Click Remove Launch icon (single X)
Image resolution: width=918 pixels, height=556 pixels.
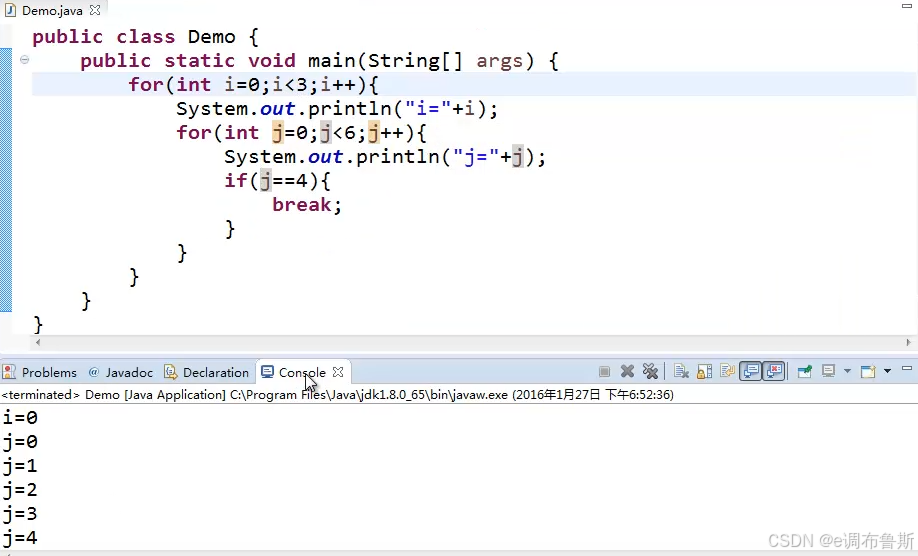click(627, 372)
